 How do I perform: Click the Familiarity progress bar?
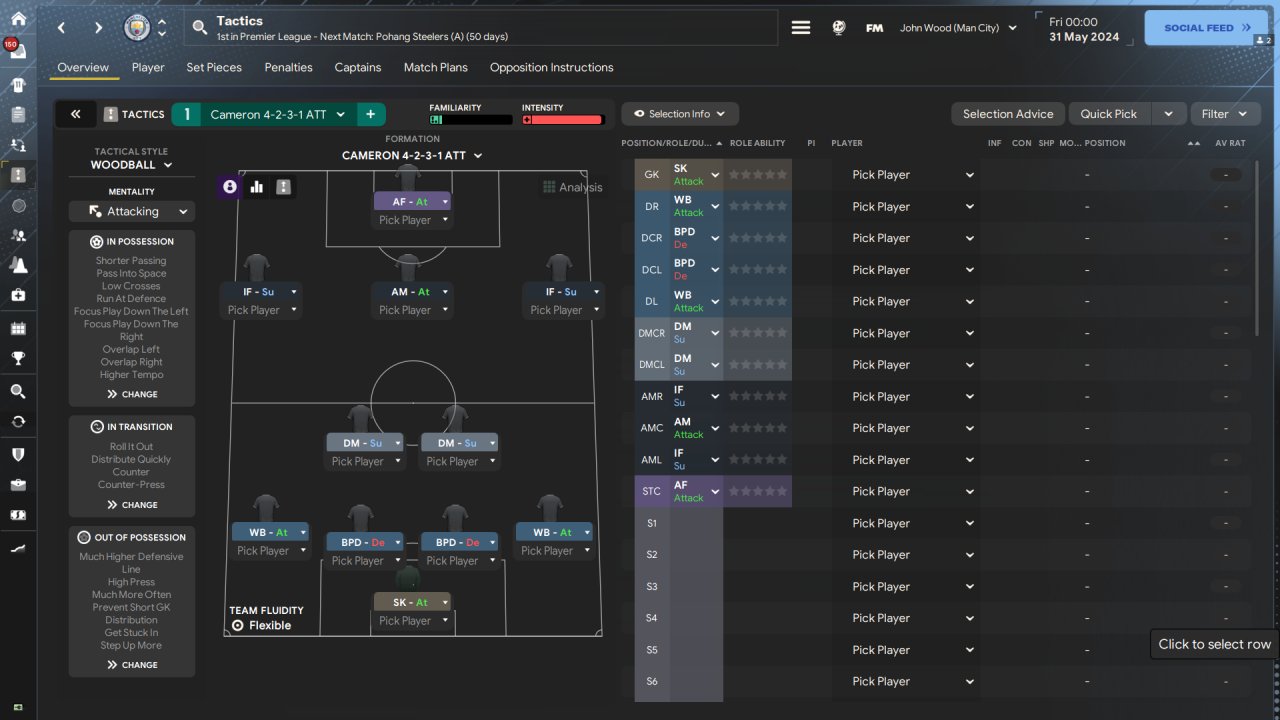[x=470, y=120]
